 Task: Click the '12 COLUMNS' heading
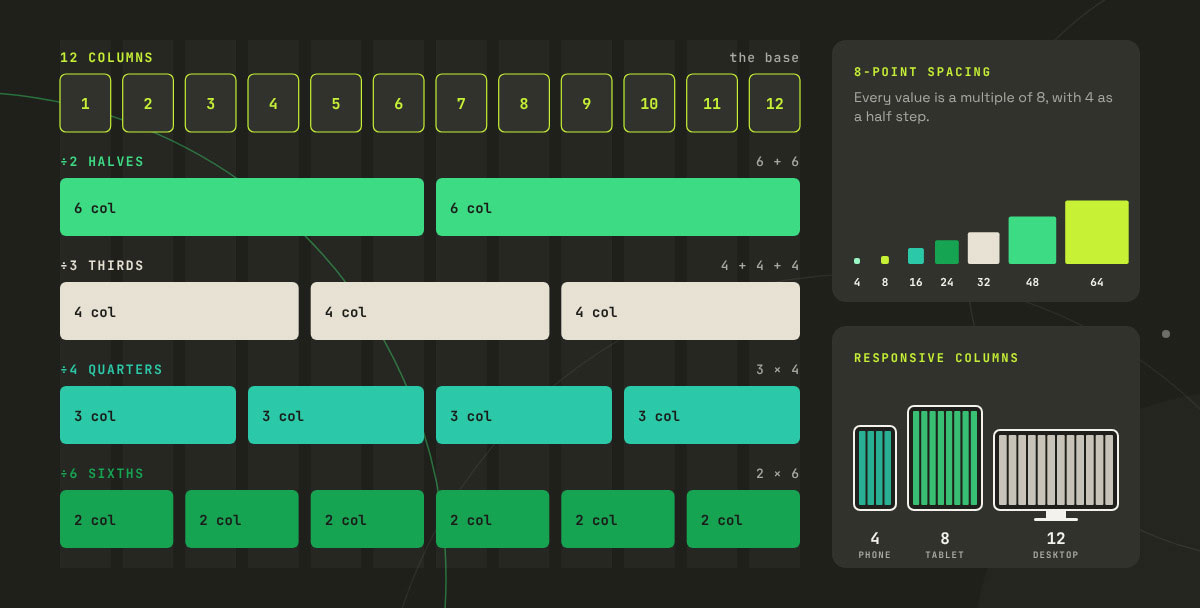pos(107,58)
